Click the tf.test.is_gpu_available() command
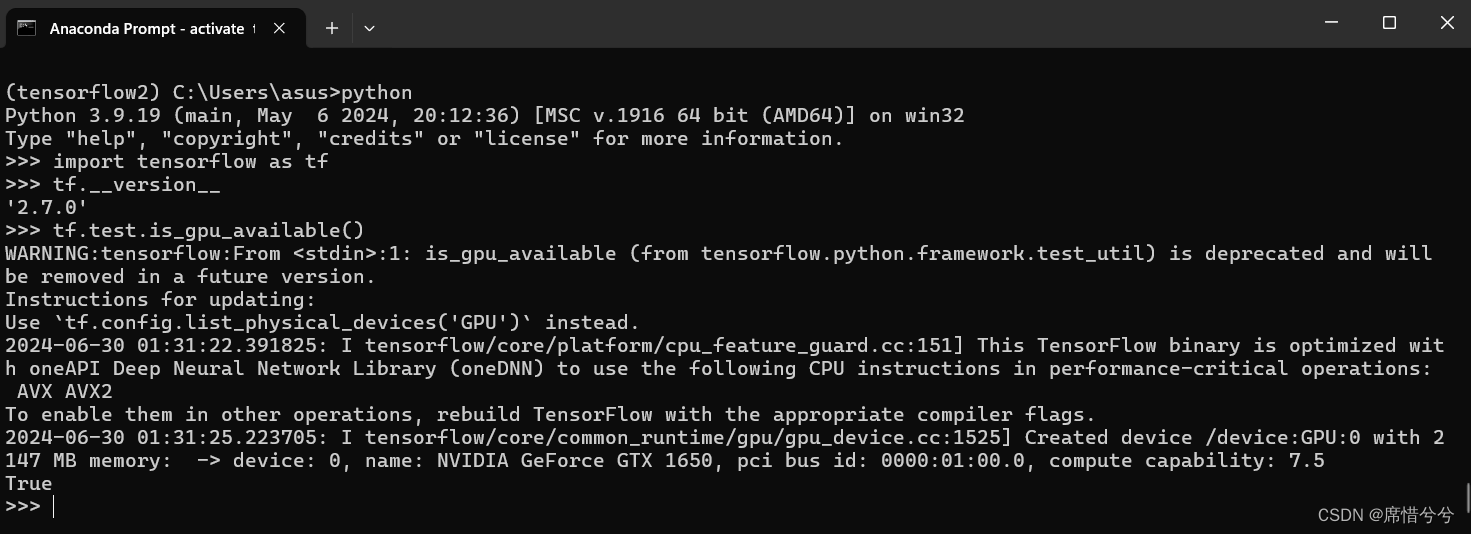The width and height of the screenshot is (1471, 534). coord(209,230)
